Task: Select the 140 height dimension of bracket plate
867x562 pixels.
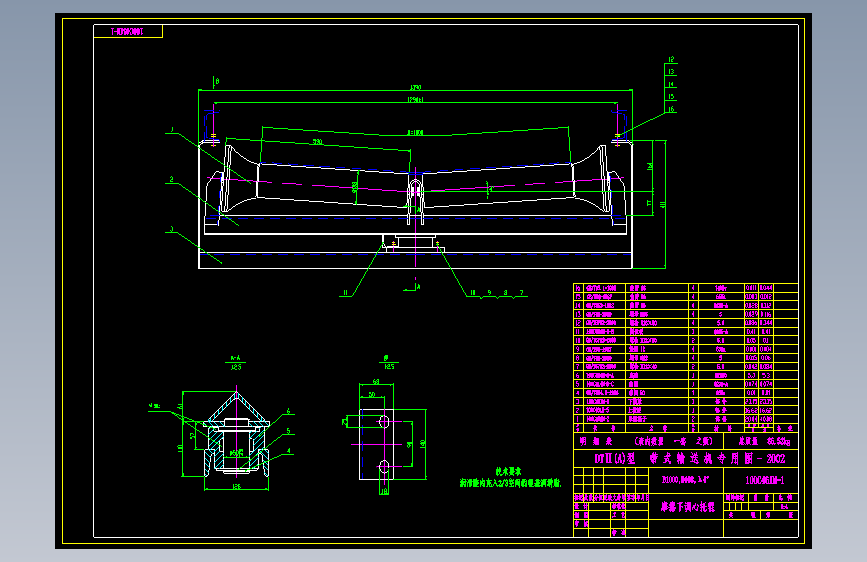Action: click(422, 444)
